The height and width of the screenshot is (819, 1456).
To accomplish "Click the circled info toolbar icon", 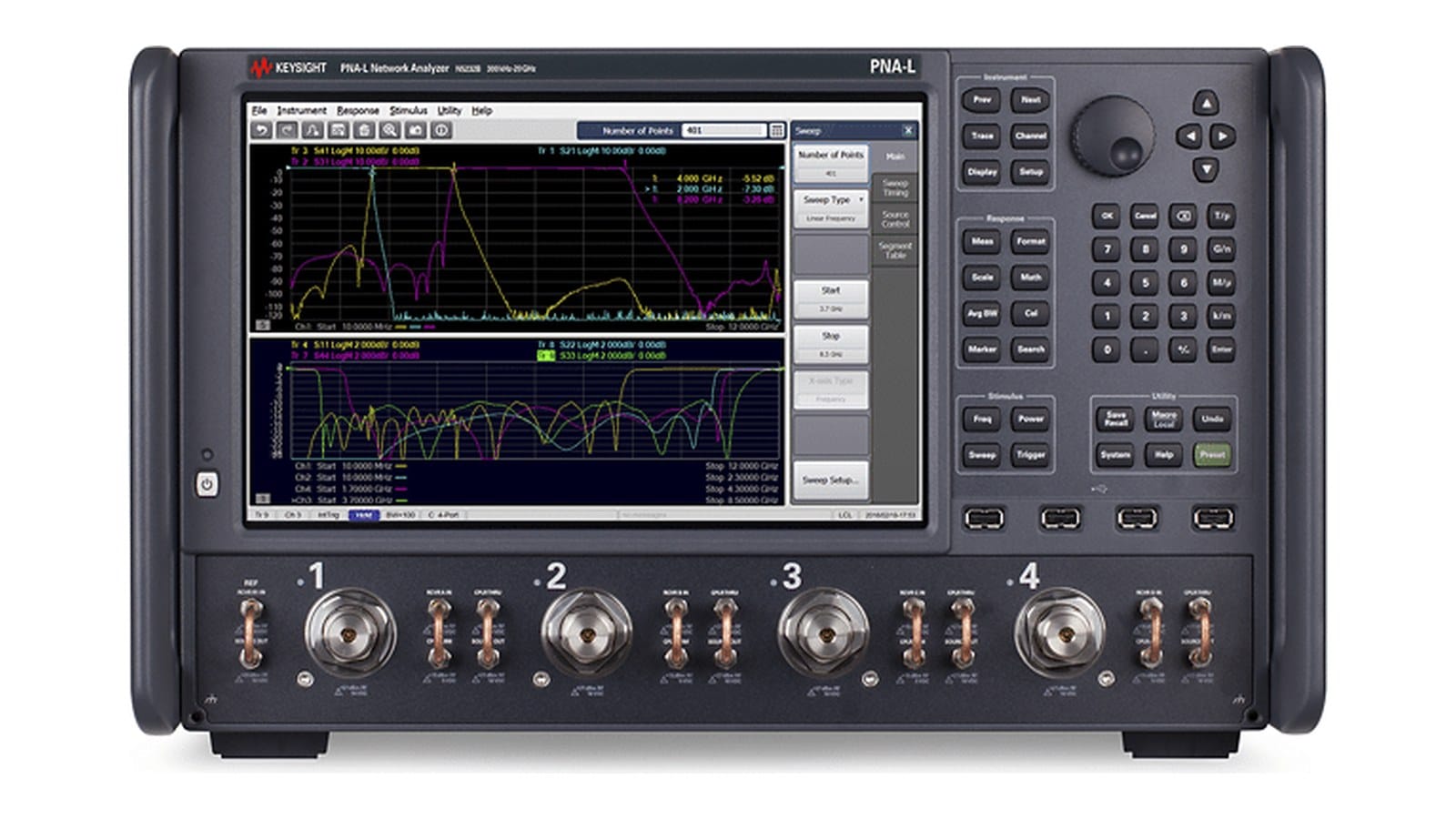I will tap(441, 131).
